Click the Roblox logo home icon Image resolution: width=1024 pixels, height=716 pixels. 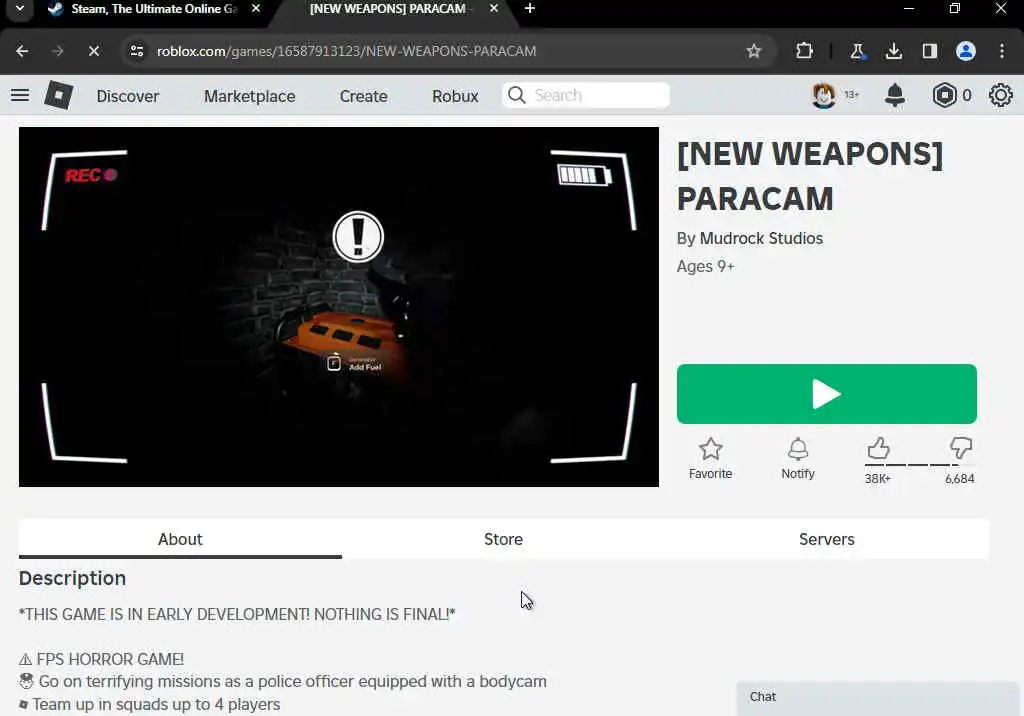[59, 95]
